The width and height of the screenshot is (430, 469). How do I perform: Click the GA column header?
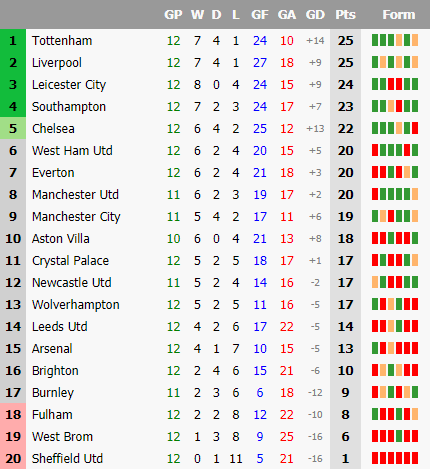[x=287, y=15]
